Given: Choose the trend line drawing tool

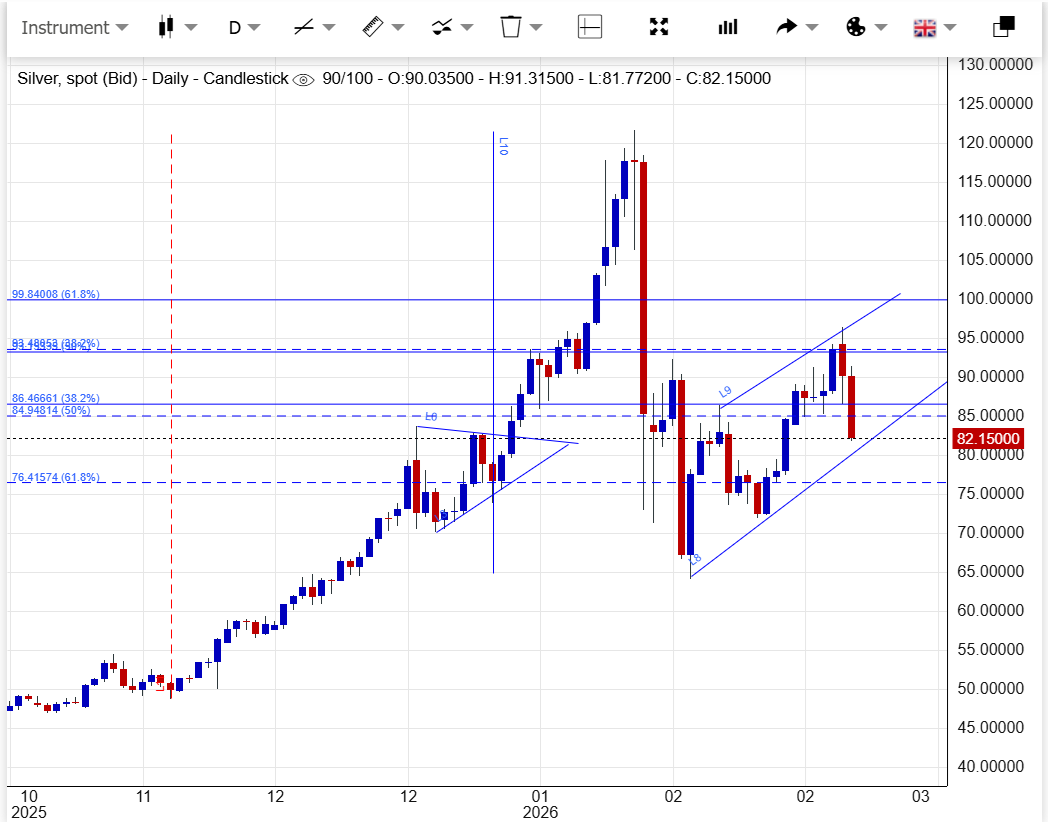Looking at the screenshot, I should 304,27.
